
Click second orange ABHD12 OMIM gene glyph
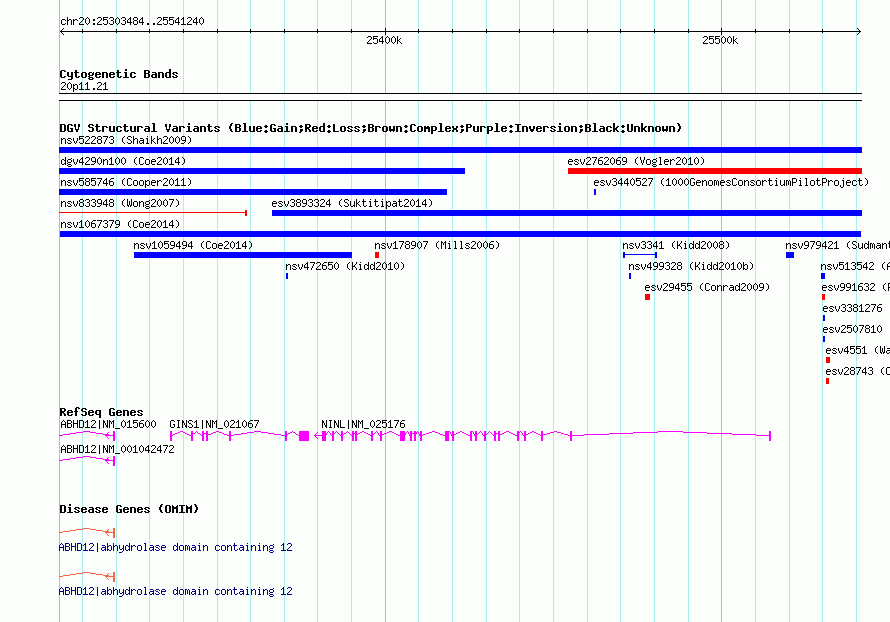click(x=87, y=576)
